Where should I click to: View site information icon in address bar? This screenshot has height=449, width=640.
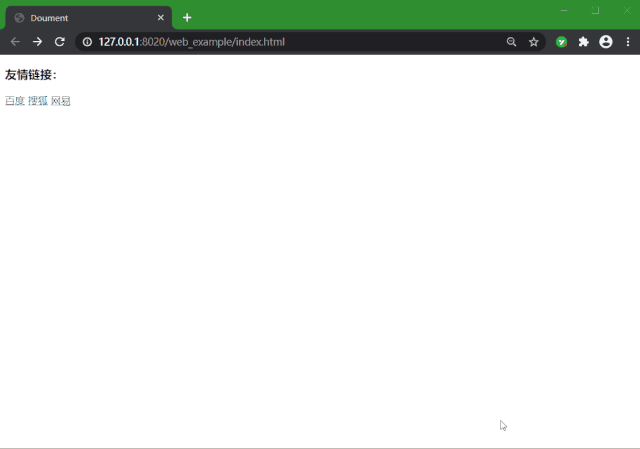click(87, 42)
